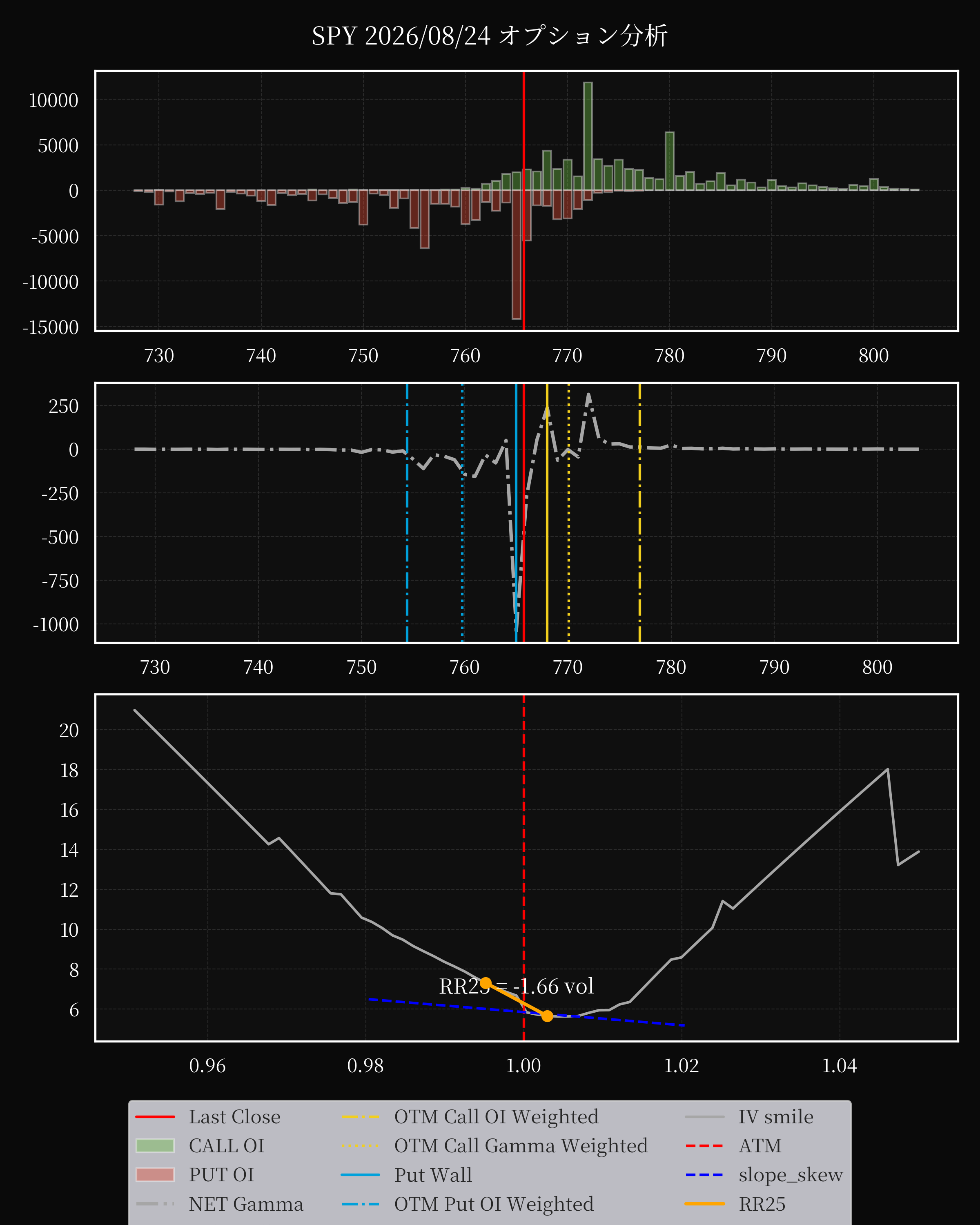
Task: Click the '10000' y-axis label in top chart
Action: point(53,100)
